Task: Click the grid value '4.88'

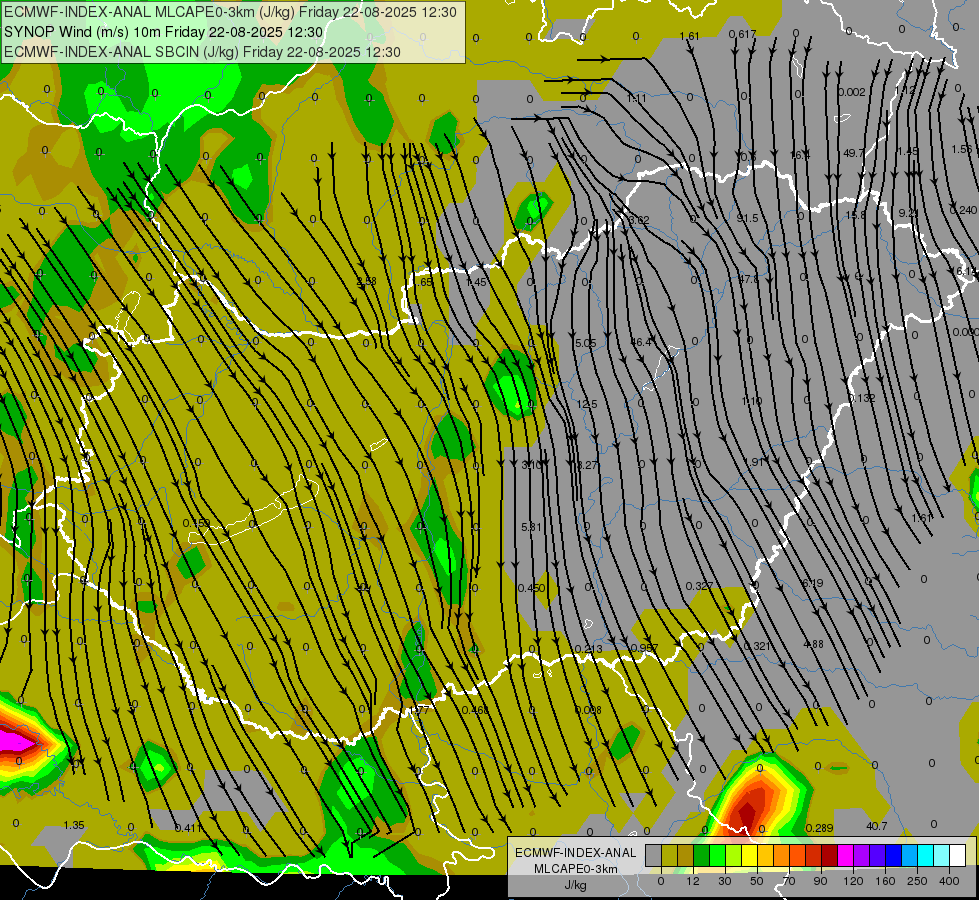Action: (813, 644)
